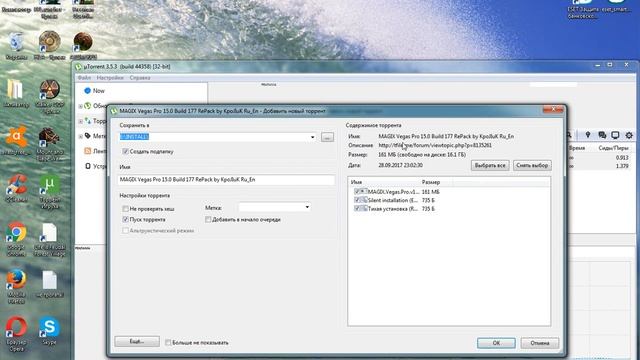Open the chat bubbles icon in uTorrent toolbar
The image size is (640, 360).
click(602, 135)
